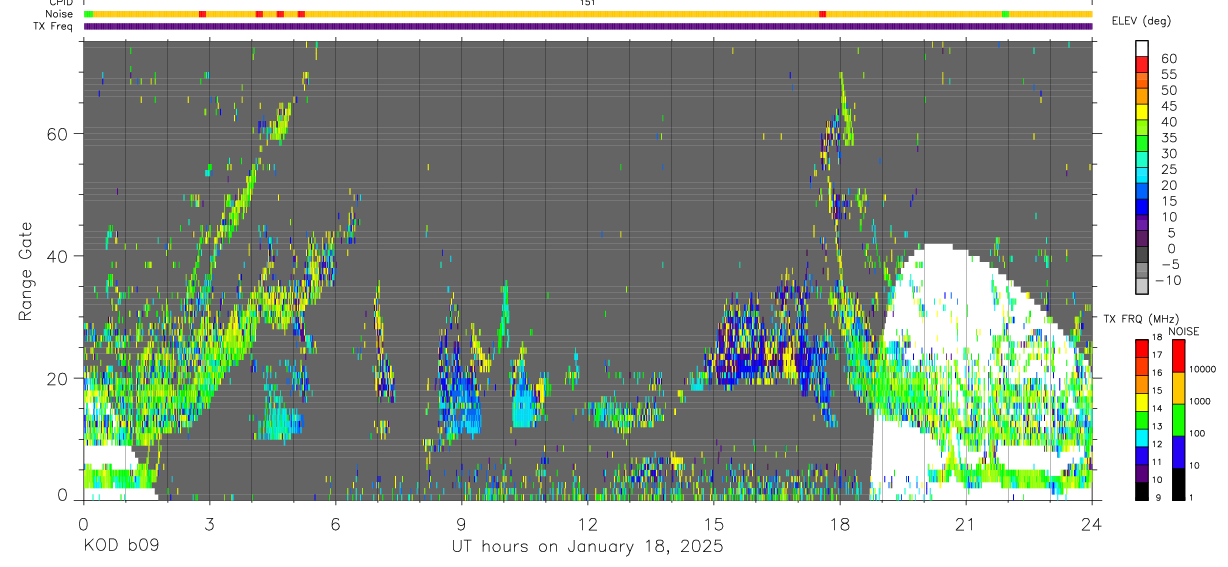Screen dimensions: 1228x567
Task: Click the ELEV colorbar label '−10'
Action: pyautogui.click(x=1166, y=280)
